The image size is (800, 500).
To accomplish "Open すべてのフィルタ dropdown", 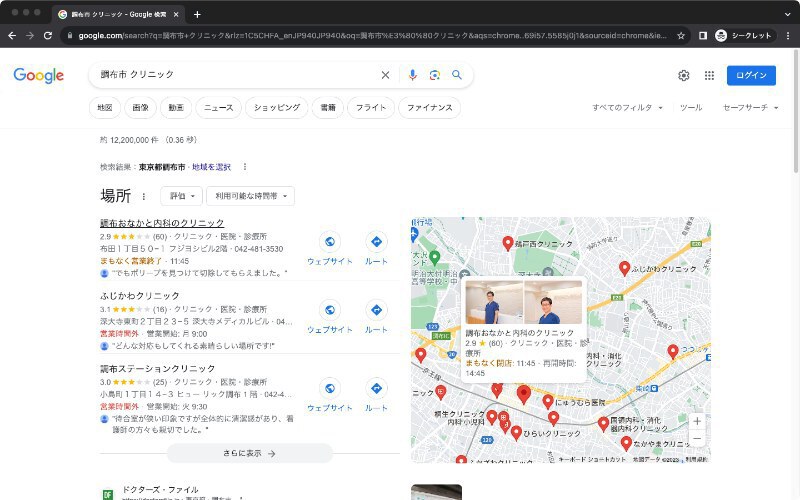I will [x=627, y=107].
